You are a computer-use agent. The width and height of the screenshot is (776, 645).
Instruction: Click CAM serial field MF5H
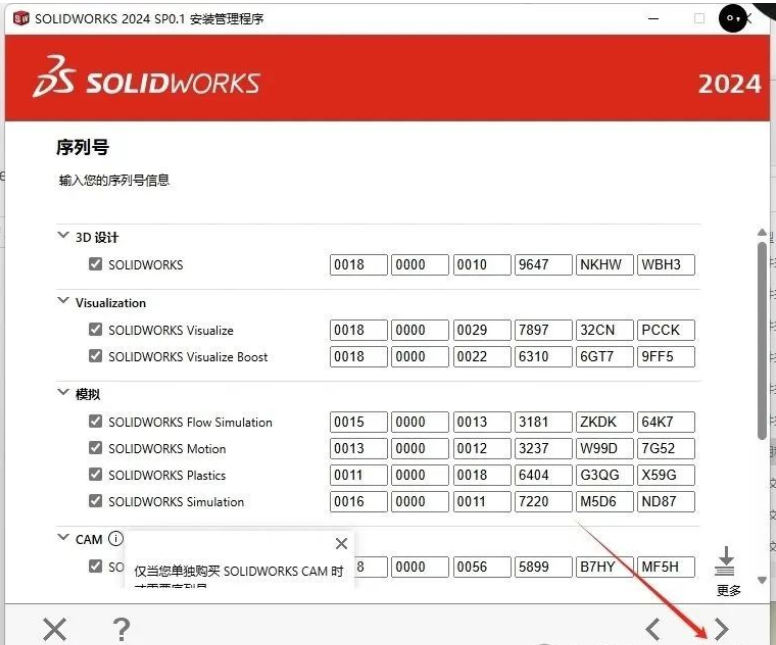point(666,567)
